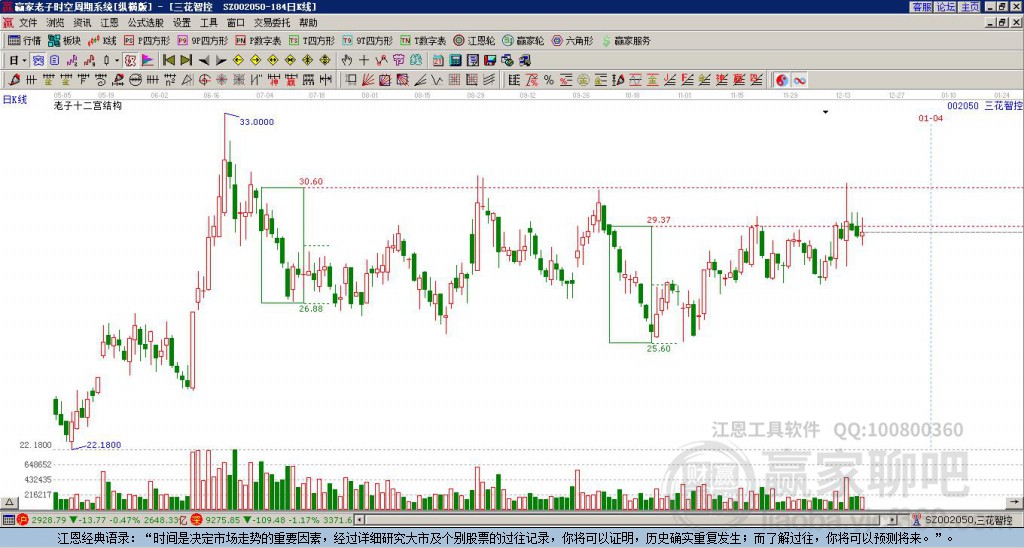Image resolution: width=1024 pixels, height=548 pixels.
Task: Click the 01-04 date marker
Action: tap(930, 118)
